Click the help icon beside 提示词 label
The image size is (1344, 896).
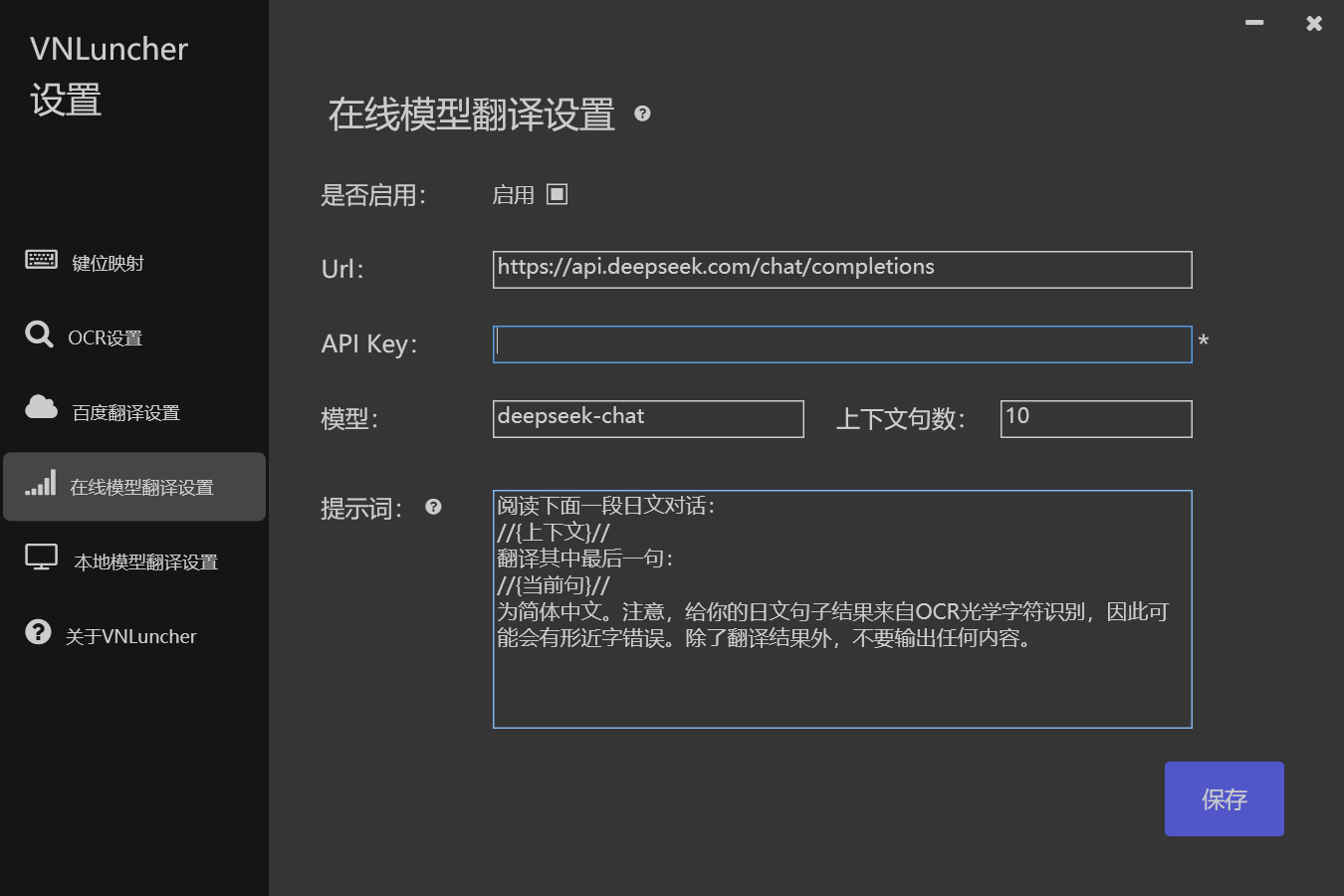[x=433, y=507]
